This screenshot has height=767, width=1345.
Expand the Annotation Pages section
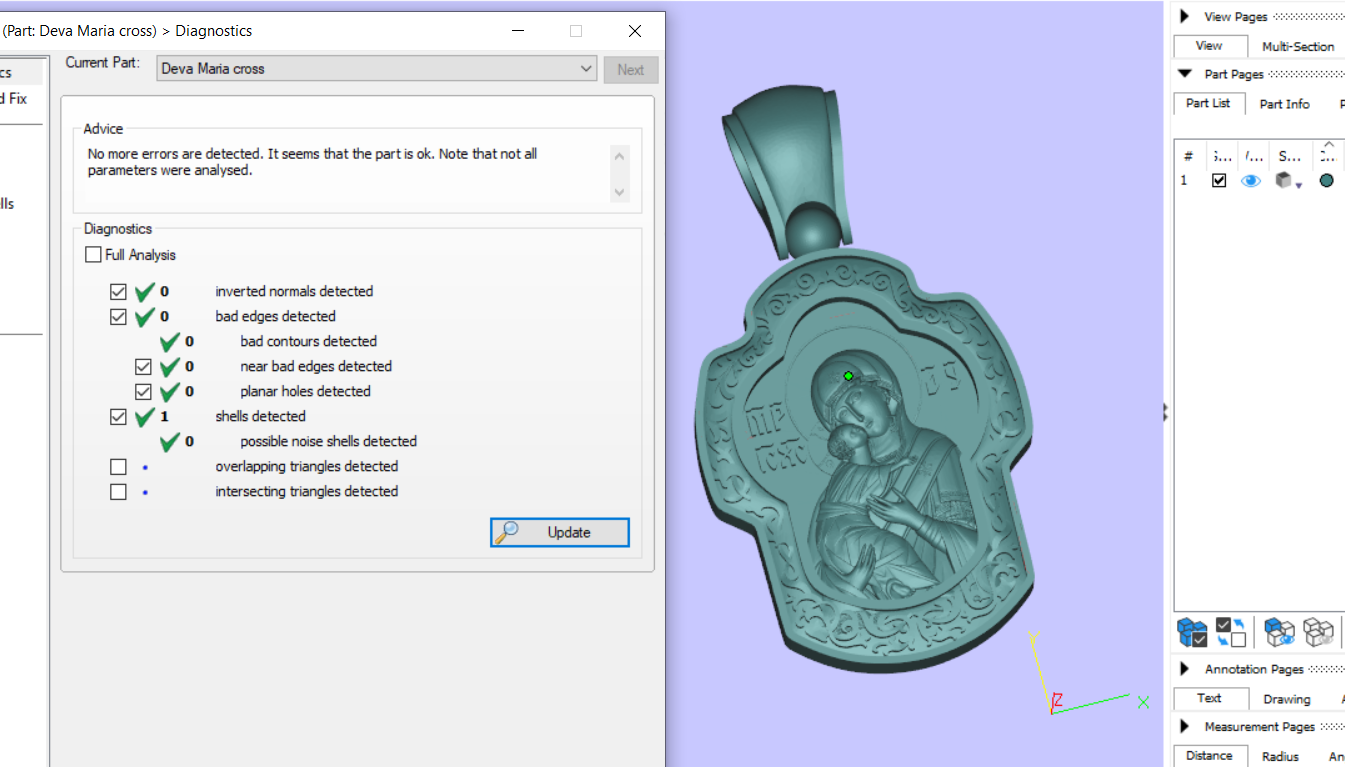(1184, 669)
